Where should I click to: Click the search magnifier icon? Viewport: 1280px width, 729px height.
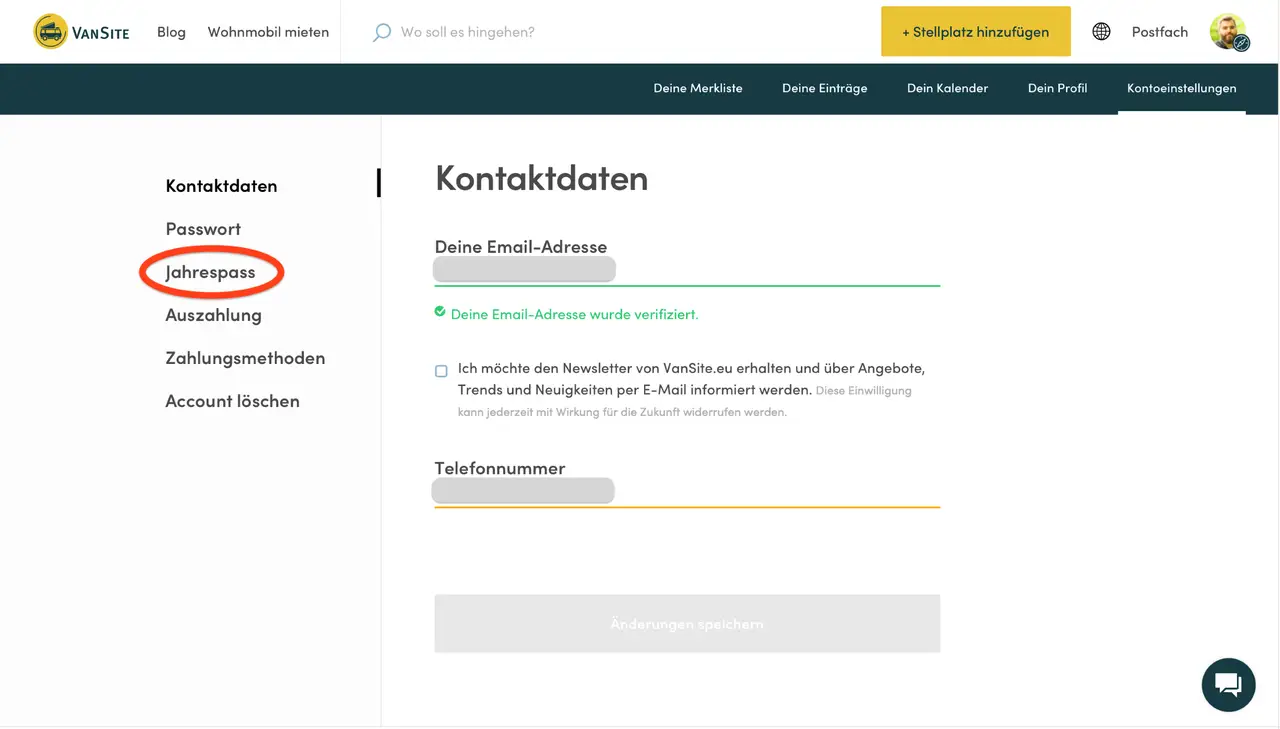(x=381, y=32)
